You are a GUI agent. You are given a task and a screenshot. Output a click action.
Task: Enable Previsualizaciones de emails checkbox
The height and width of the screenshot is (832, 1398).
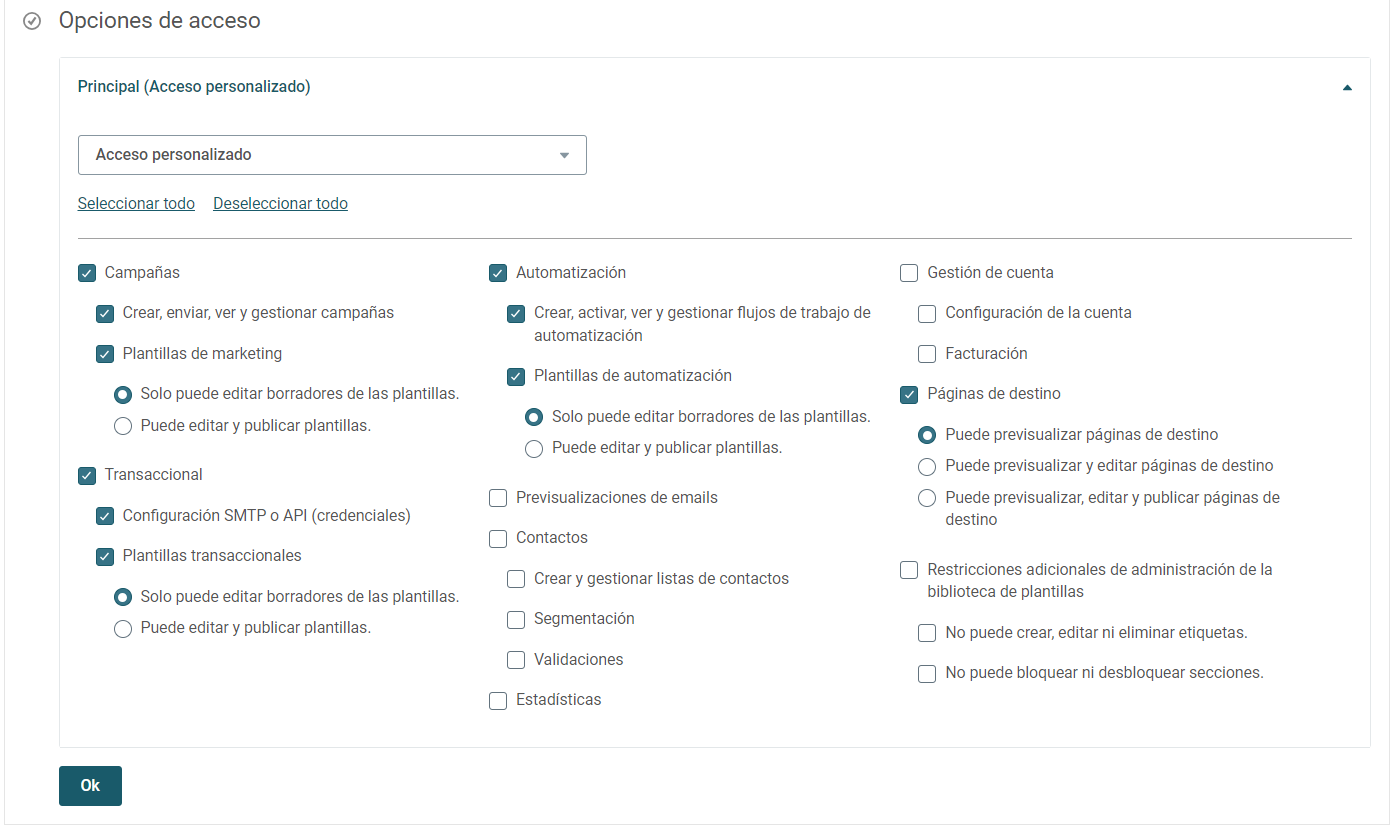[x=498, y=498]
